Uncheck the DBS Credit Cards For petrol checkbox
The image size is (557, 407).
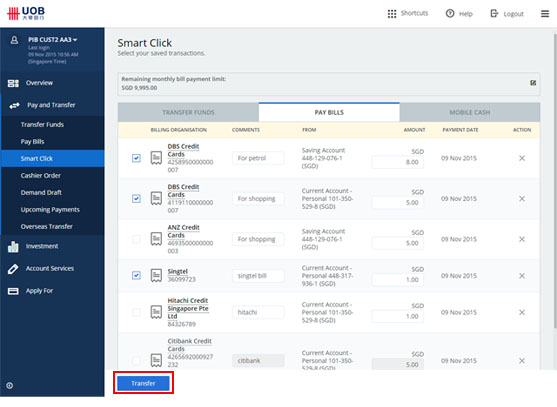pyautogui.click(x=136, y=158)
